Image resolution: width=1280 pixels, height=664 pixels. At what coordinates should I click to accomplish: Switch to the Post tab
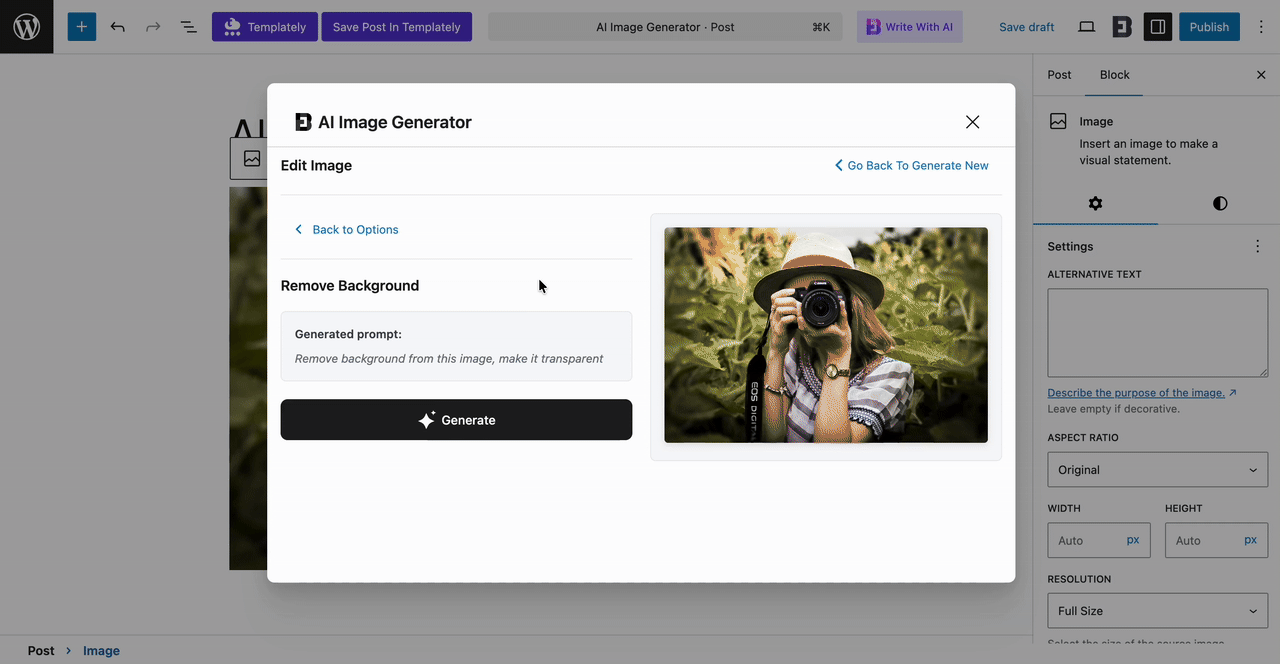(1059, 75)
